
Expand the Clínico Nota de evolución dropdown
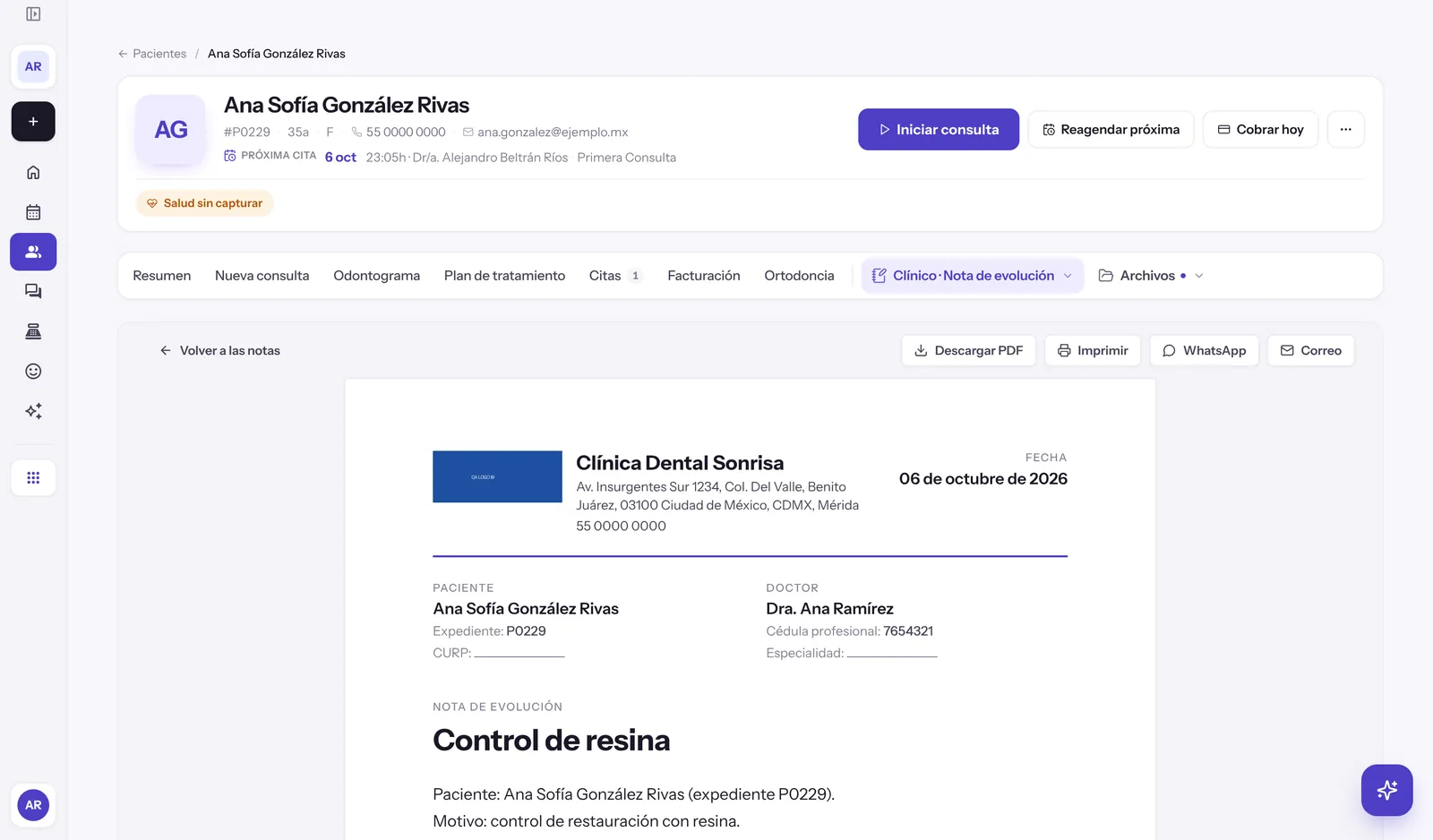973,276
